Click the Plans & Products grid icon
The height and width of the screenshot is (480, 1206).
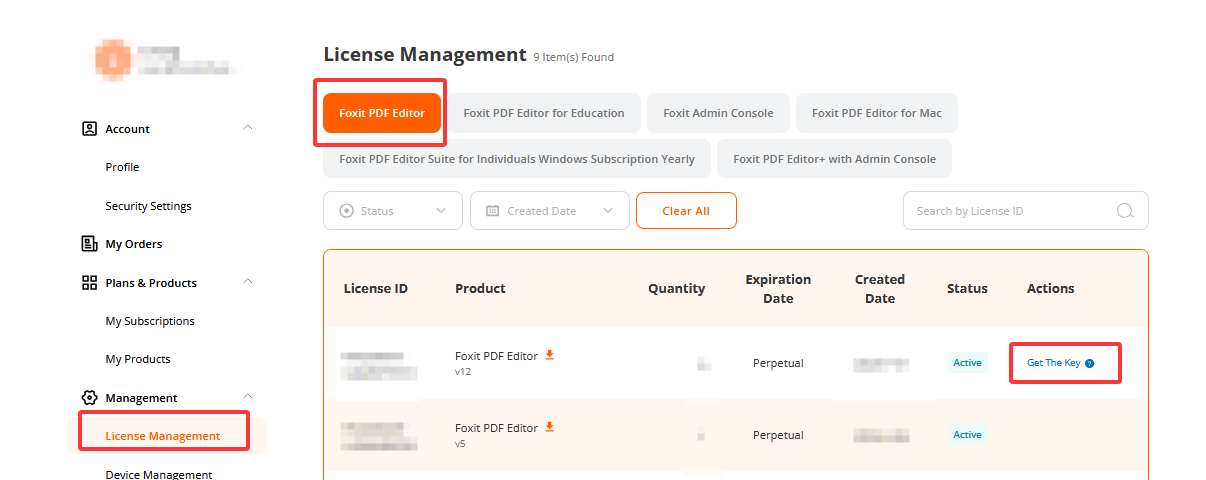[x=89, y=282]
